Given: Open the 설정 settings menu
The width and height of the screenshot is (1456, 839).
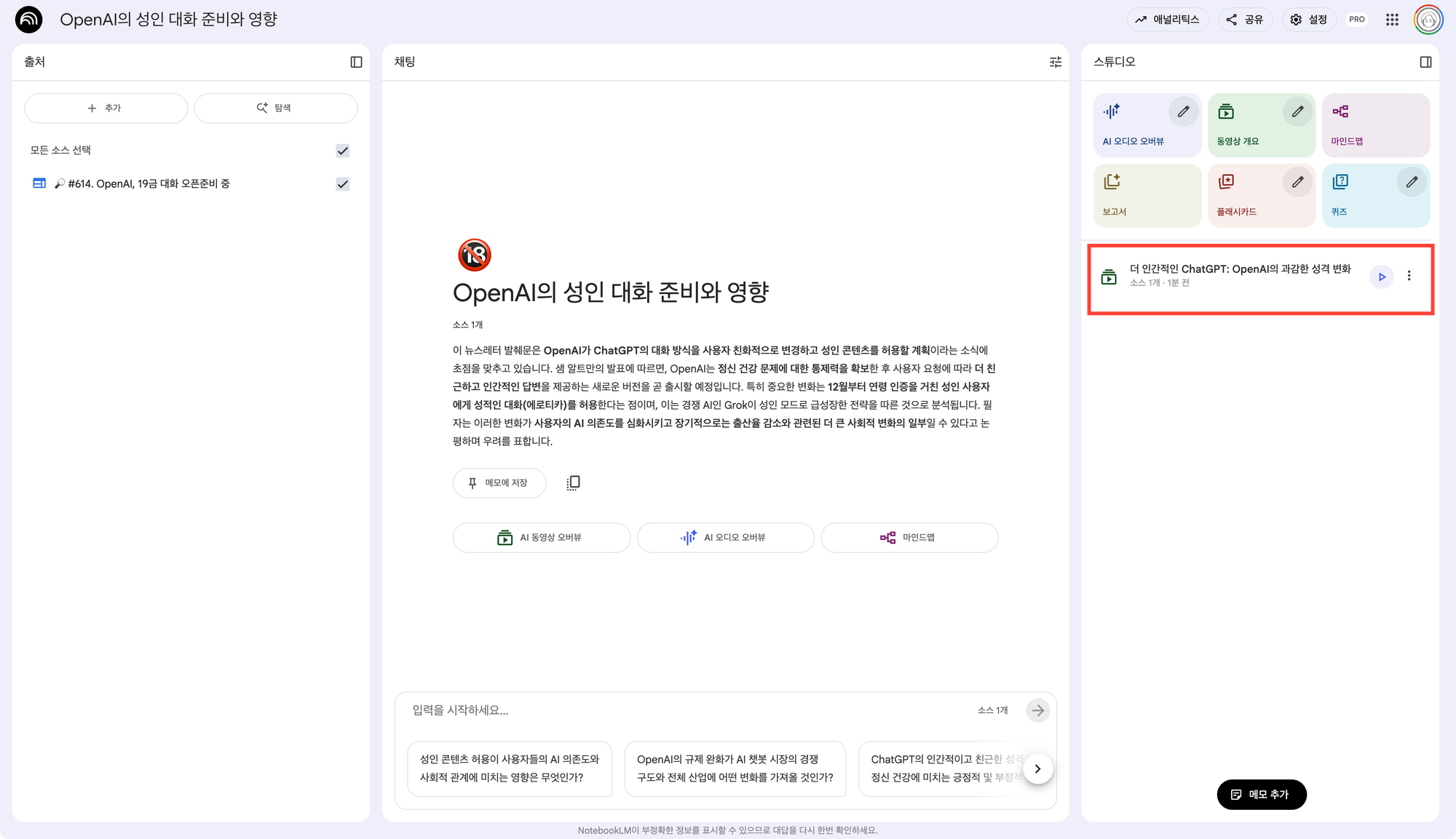Looking at the screenshot, I should tap(1309, 20).
